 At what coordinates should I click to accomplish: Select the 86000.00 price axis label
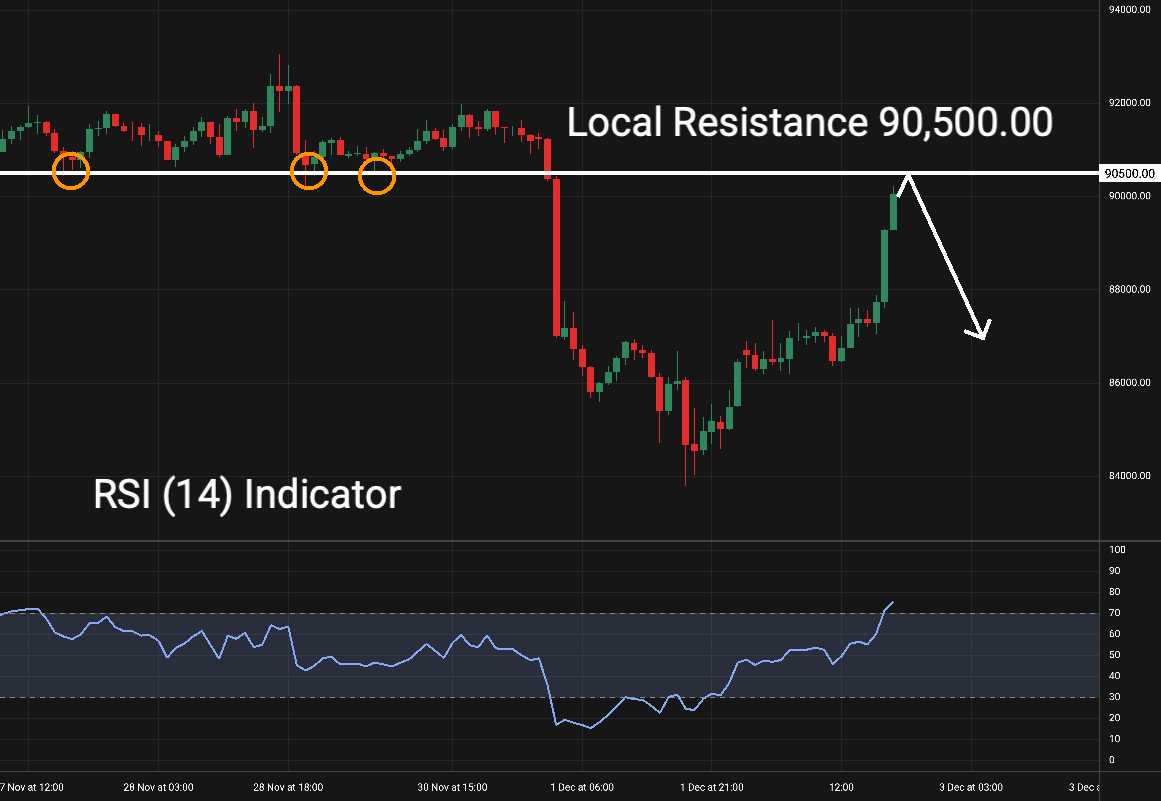(1129, 383)
